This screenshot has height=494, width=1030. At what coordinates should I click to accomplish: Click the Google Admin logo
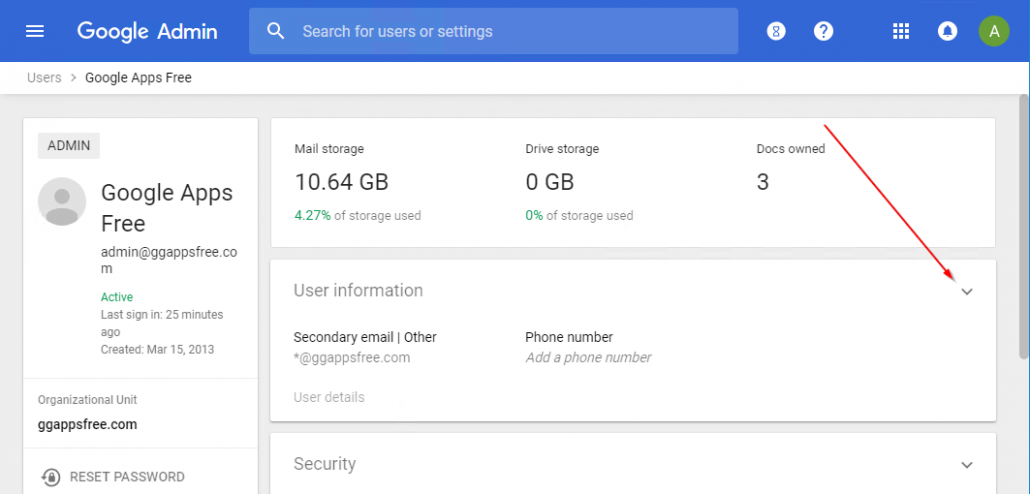[x=147, y=31]
